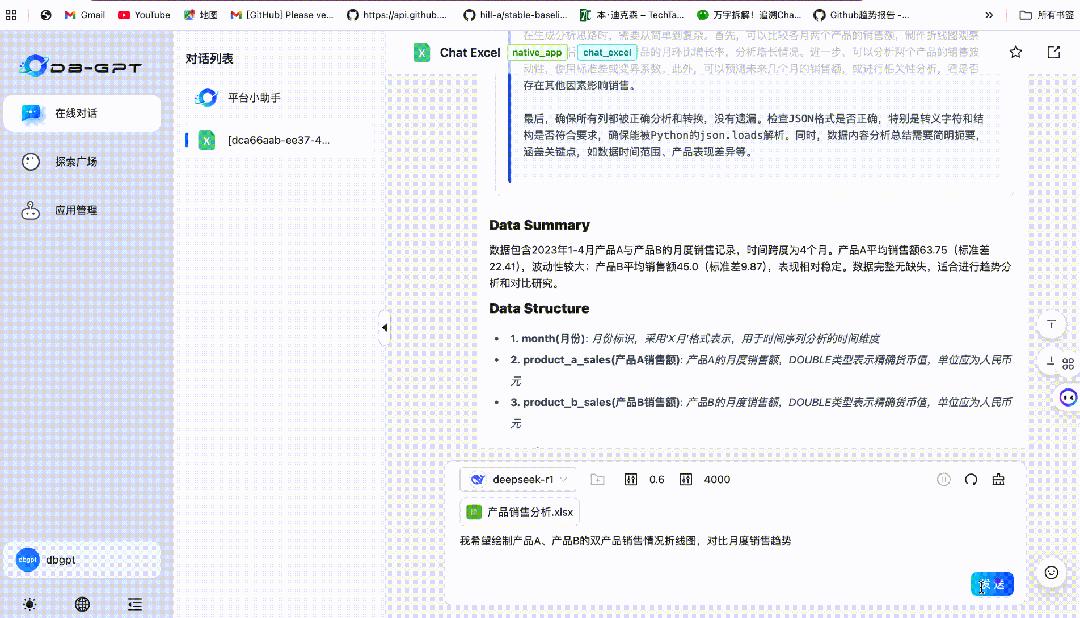1080x618 pixels.
Task: Click the pause response icon beside the input toolbar
Action: 943,479
